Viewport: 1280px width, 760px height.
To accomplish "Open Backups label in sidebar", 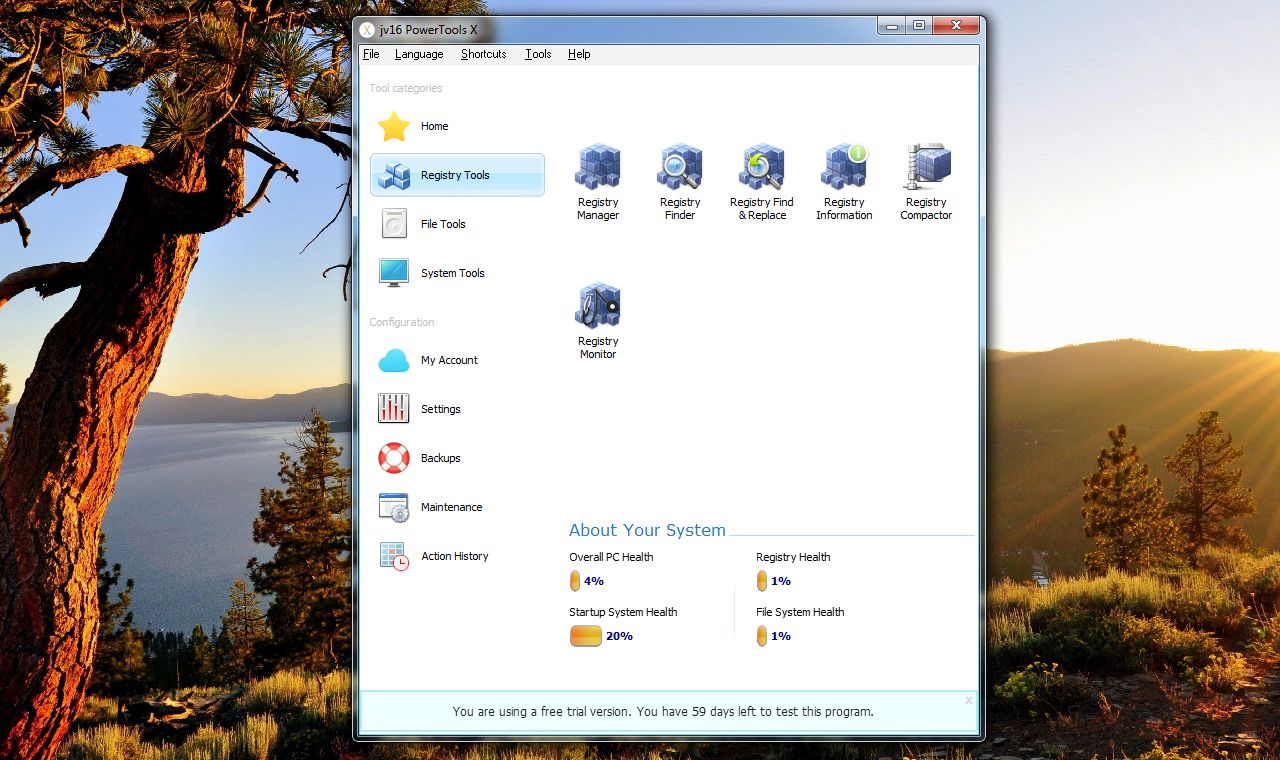I will [440, 458].
